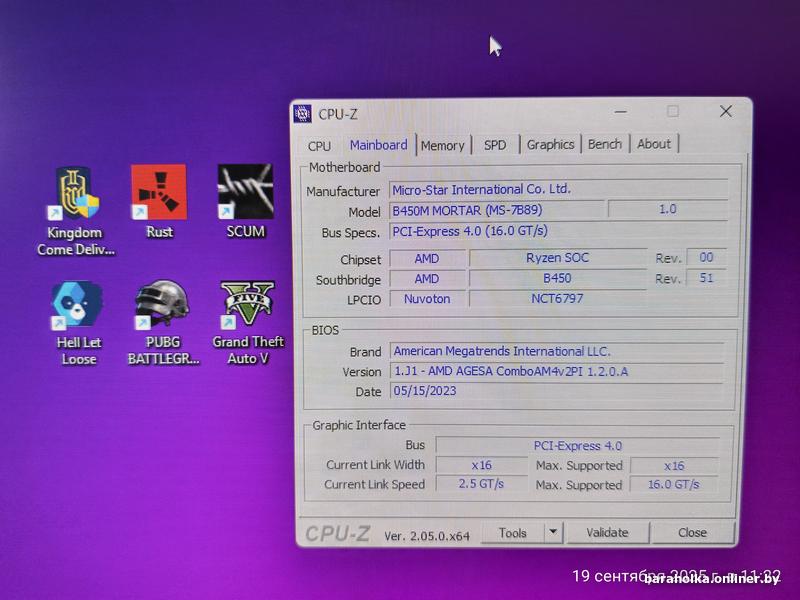The image size is (800, 600).
Task: Click the Ryzen SOC chipset value
Action: (x=557, y=258)
